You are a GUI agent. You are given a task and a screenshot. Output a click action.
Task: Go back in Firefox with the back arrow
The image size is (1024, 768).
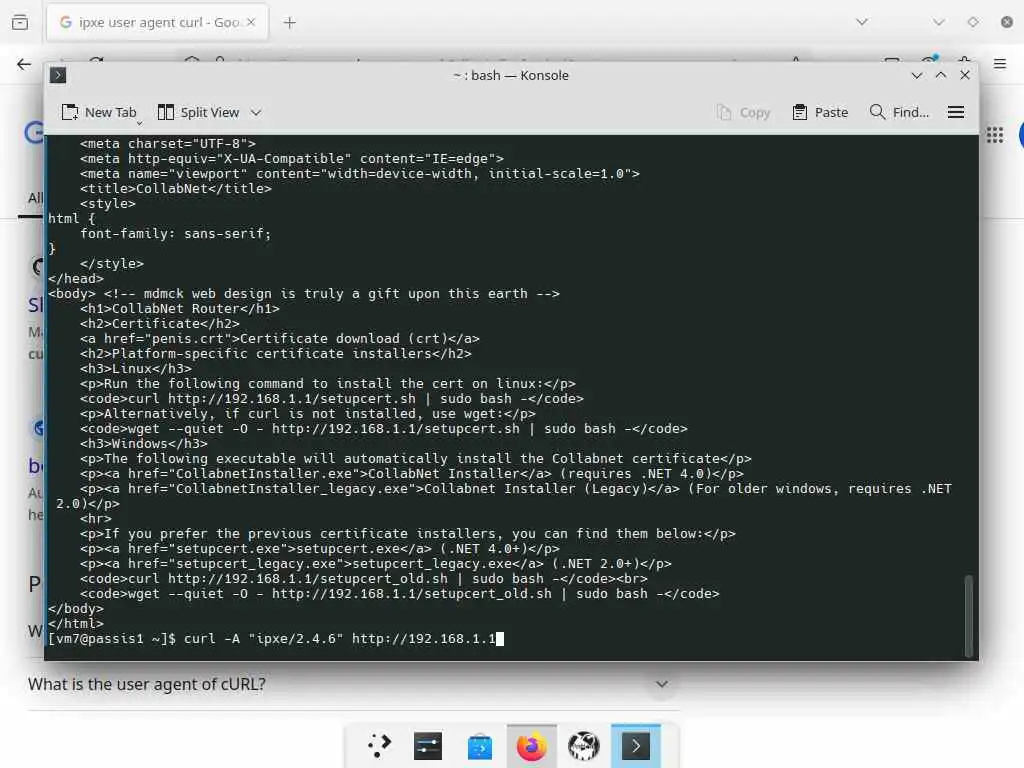coord(24,64)
